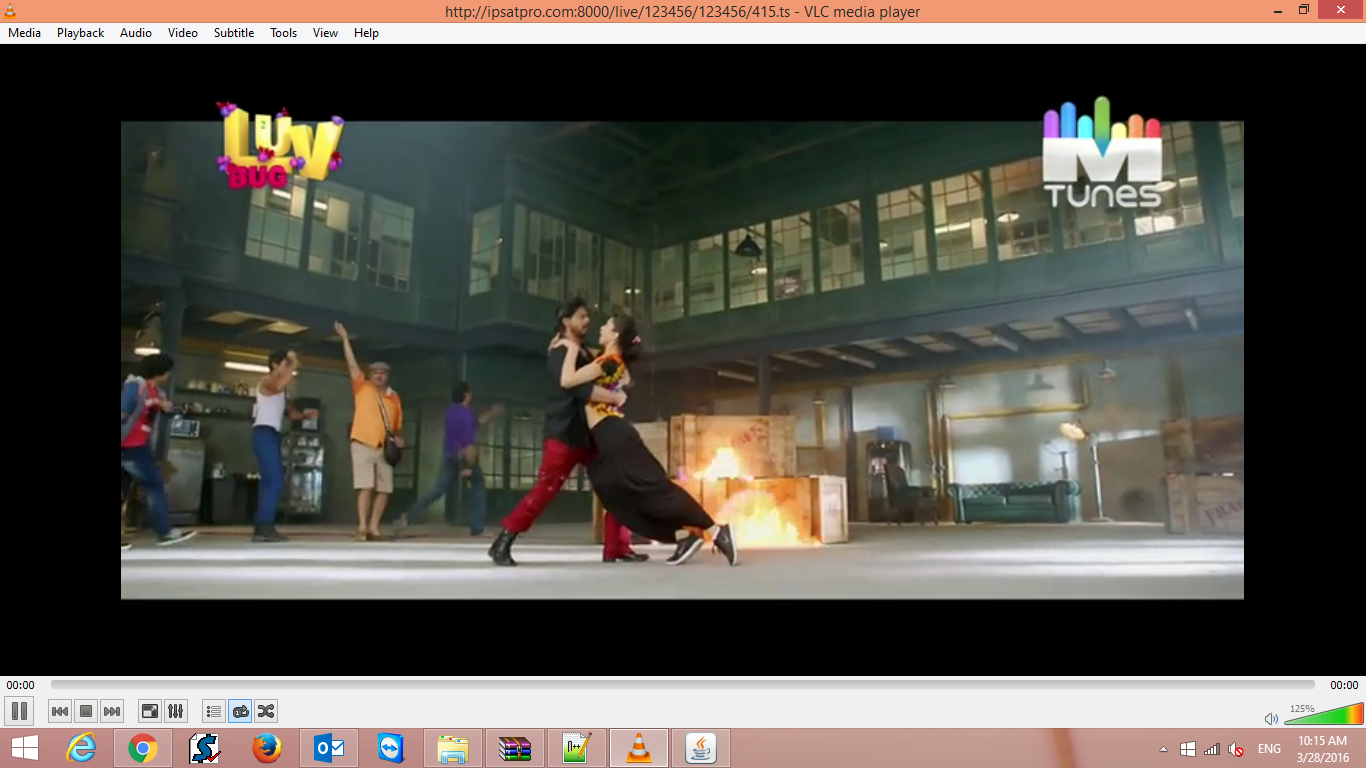Image resolution: width=1366 pixels, height=768 pixels.
Task: Switch to WinRAR in taskbar
Action: [x=515, y=748]
